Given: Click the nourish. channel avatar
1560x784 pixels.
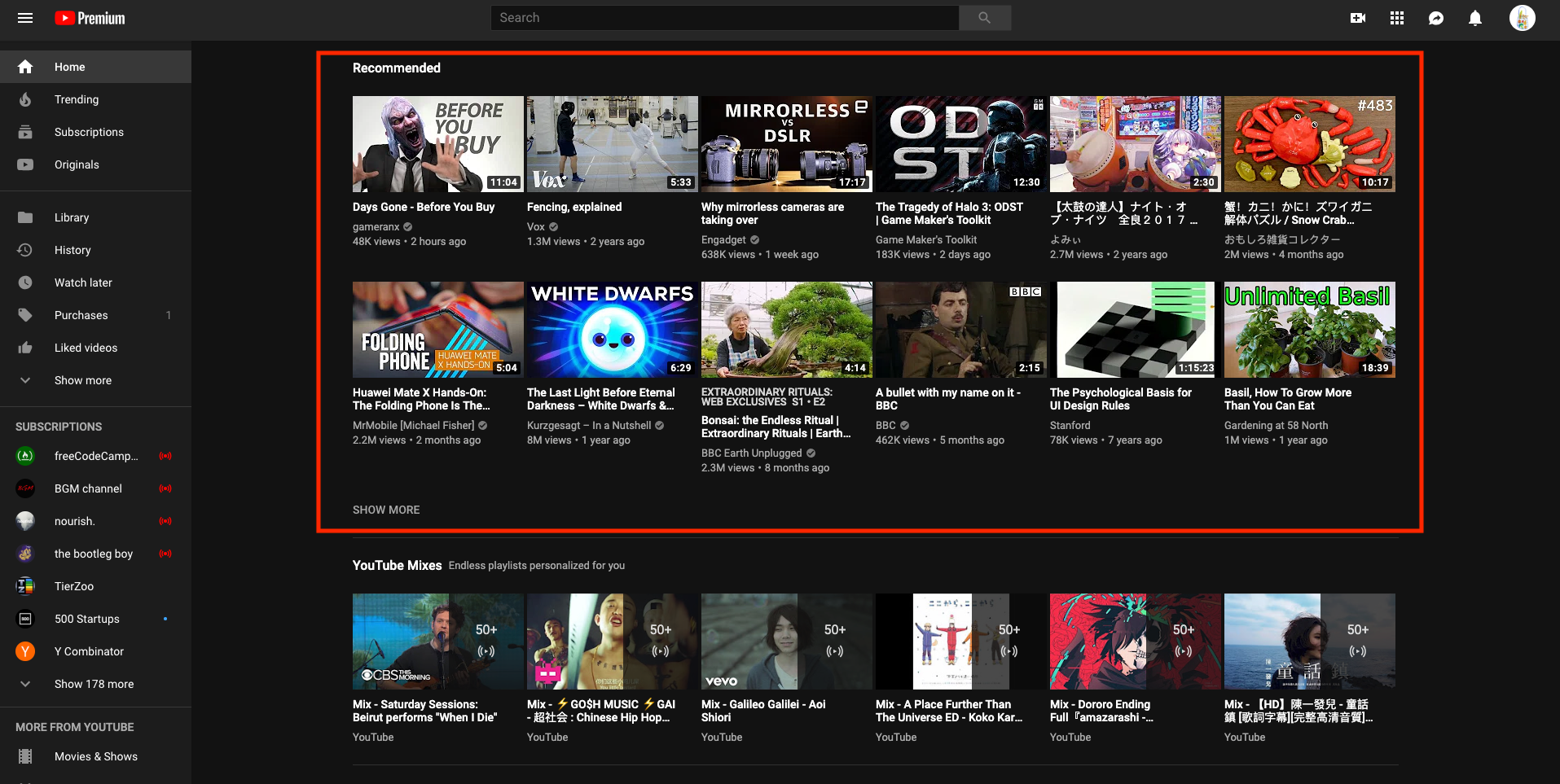Looking at the screenshot, I should 25,521.
